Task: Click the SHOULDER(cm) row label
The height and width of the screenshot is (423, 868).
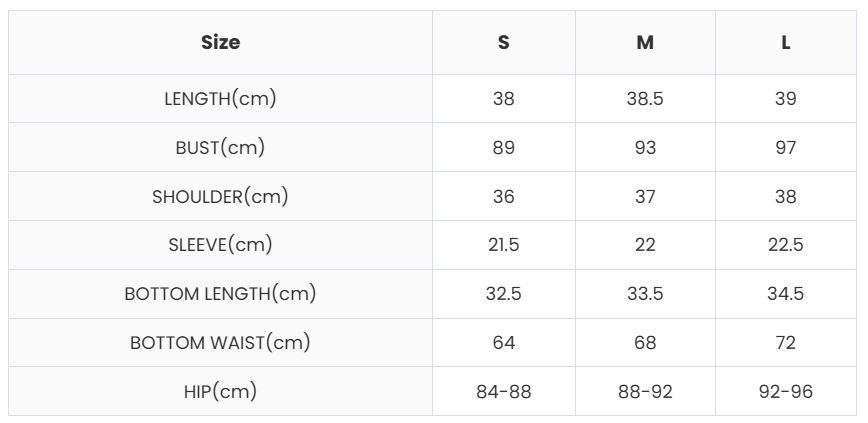Action: point(220,197)
